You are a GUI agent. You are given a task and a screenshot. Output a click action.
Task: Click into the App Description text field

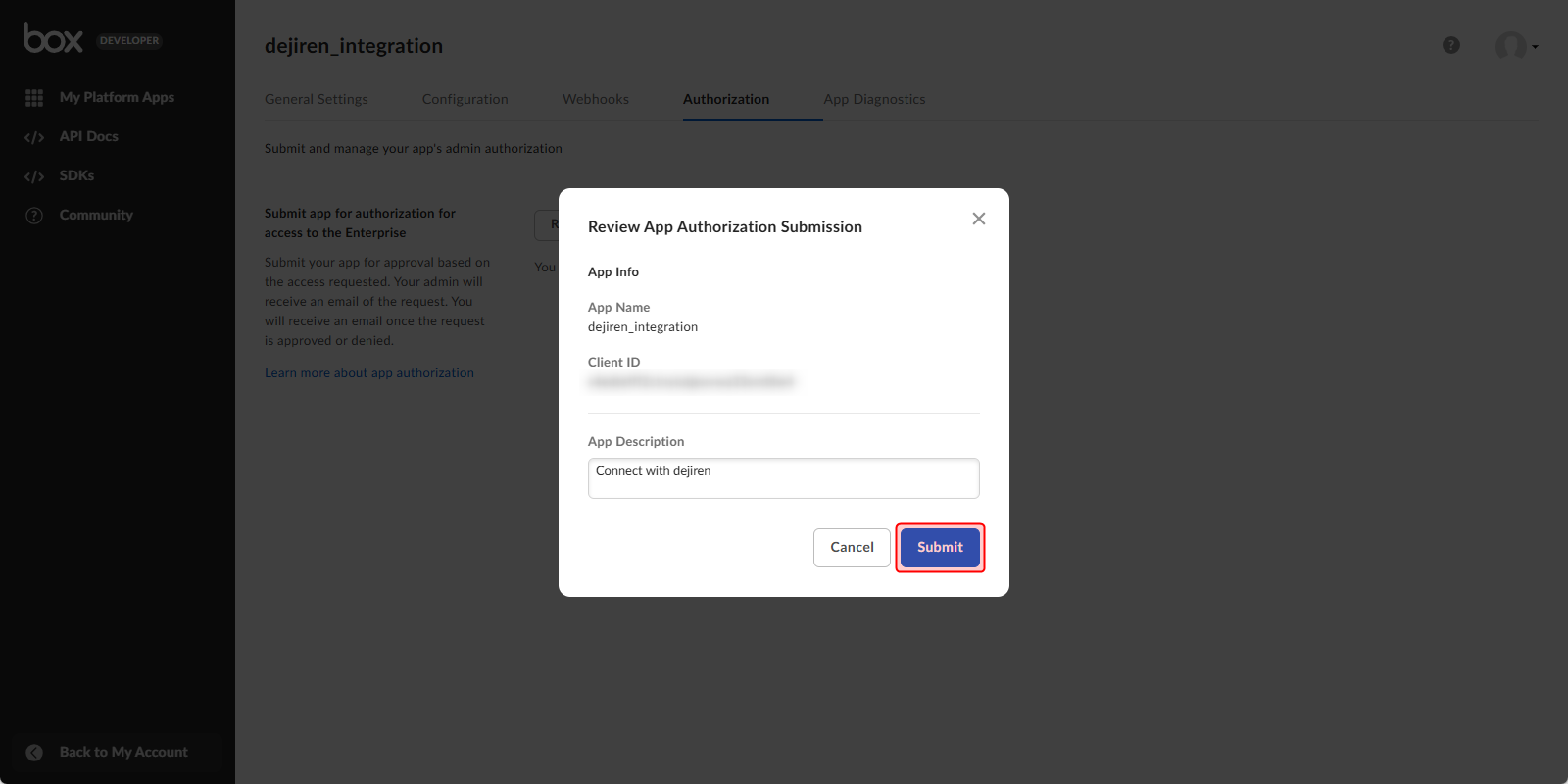[784, 478]
